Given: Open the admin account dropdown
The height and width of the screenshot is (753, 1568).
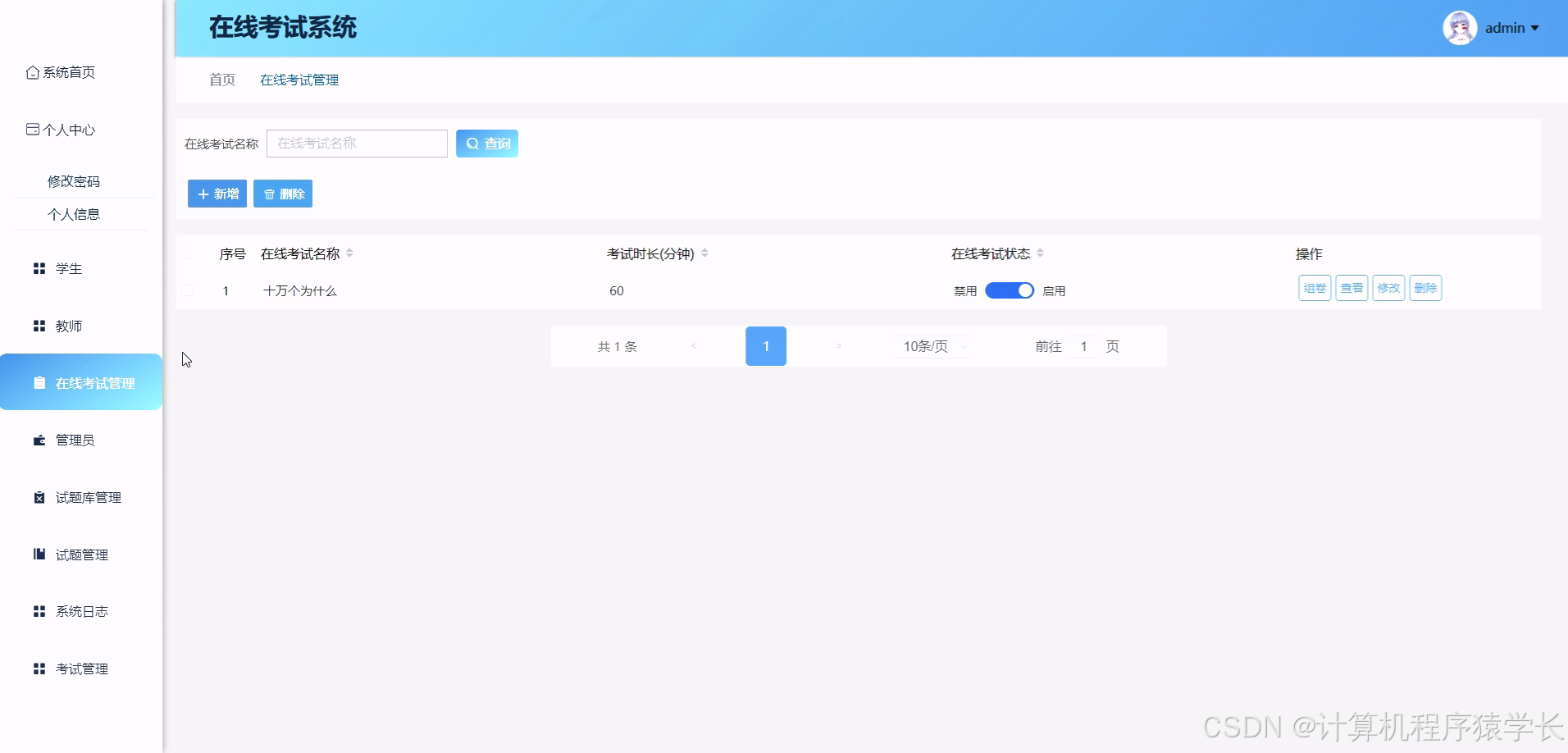Looking at the screenshot, I should [1506, 27].
